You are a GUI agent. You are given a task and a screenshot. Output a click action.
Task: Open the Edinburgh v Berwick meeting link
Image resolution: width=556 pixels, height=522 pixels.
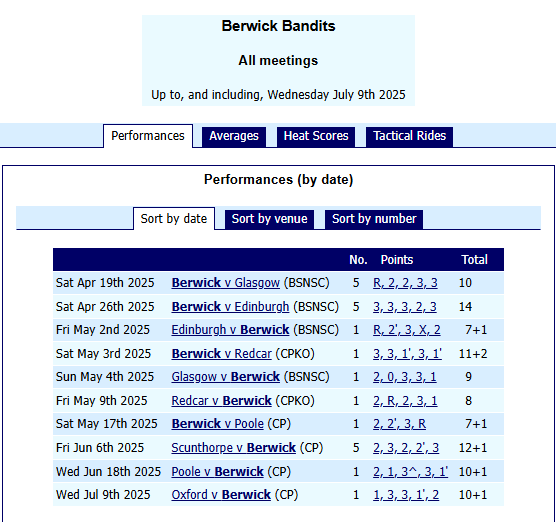[x=230, y=330]
